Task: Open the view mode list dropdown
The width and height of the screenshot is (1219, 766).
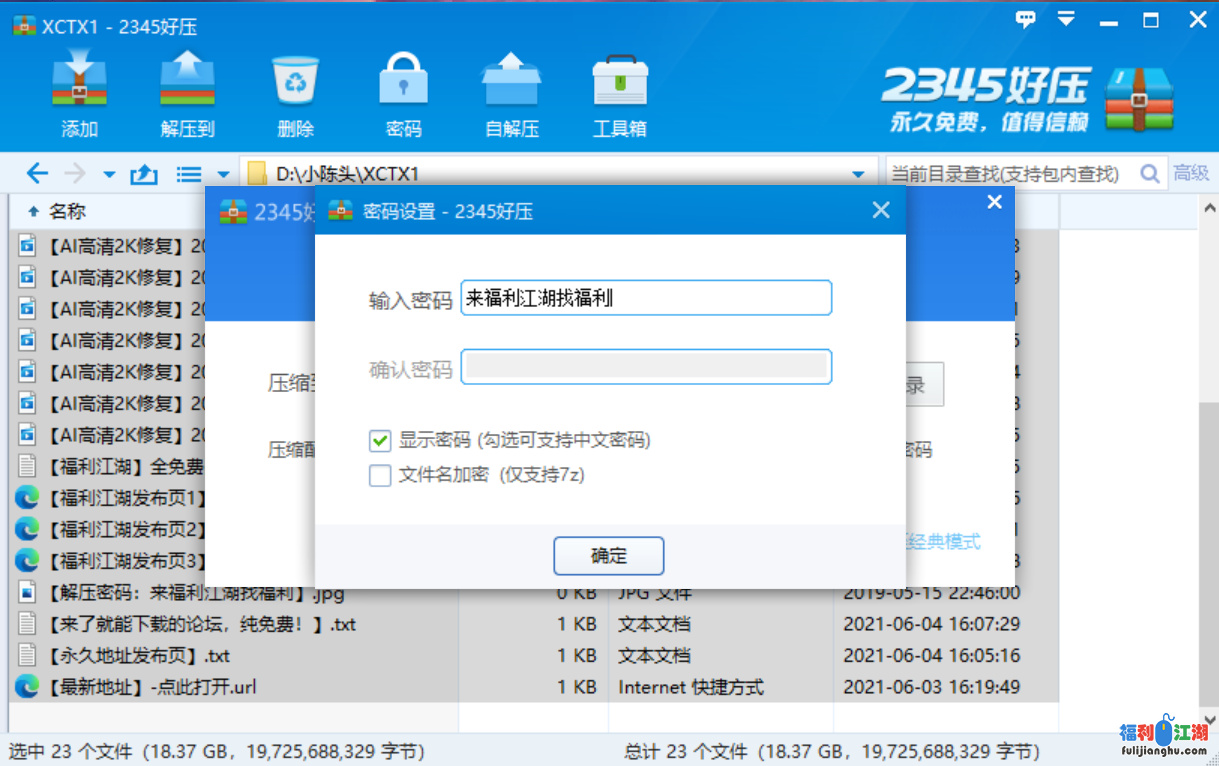Action: (197, 174)
